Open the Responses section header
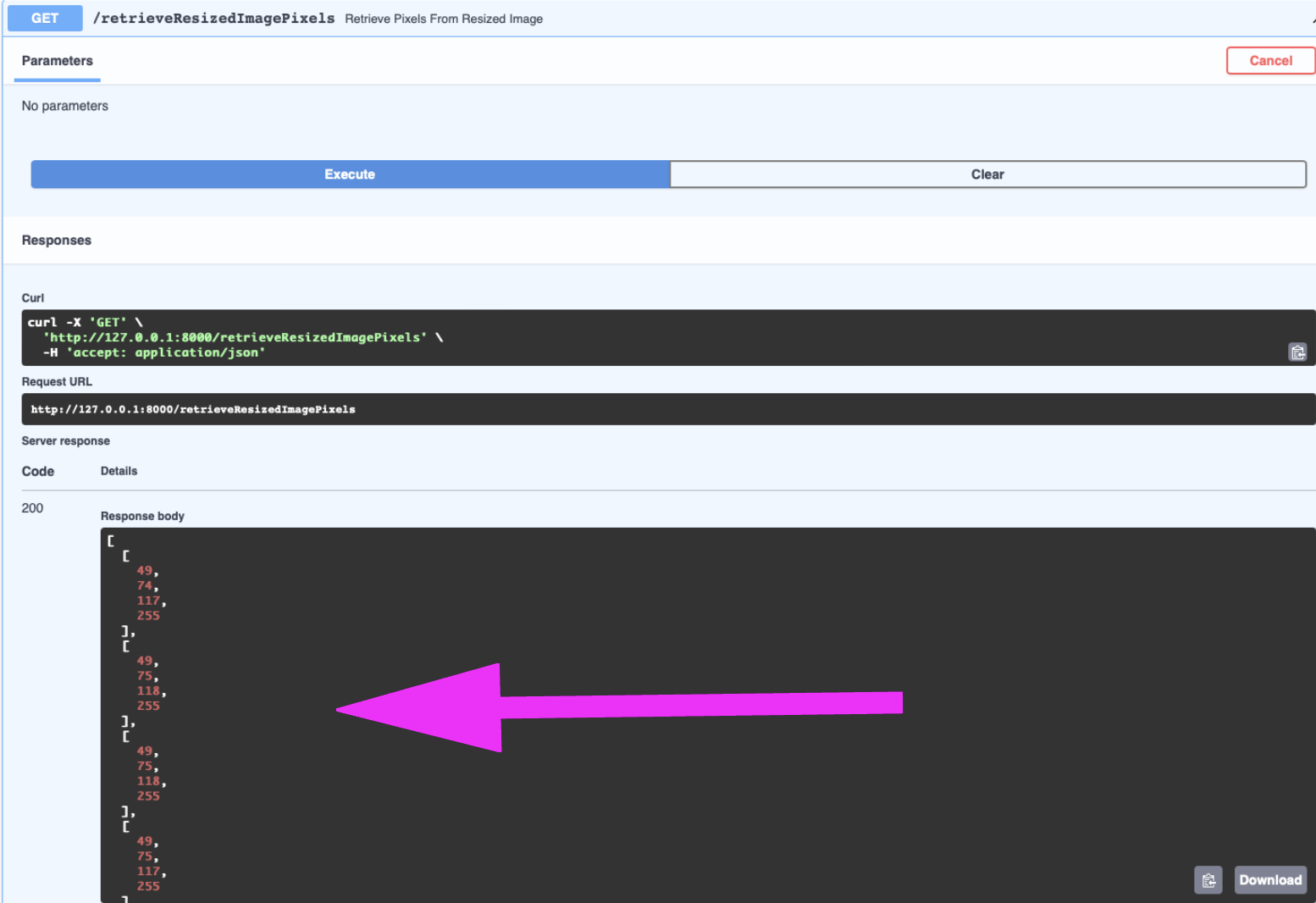 [56, 240]
